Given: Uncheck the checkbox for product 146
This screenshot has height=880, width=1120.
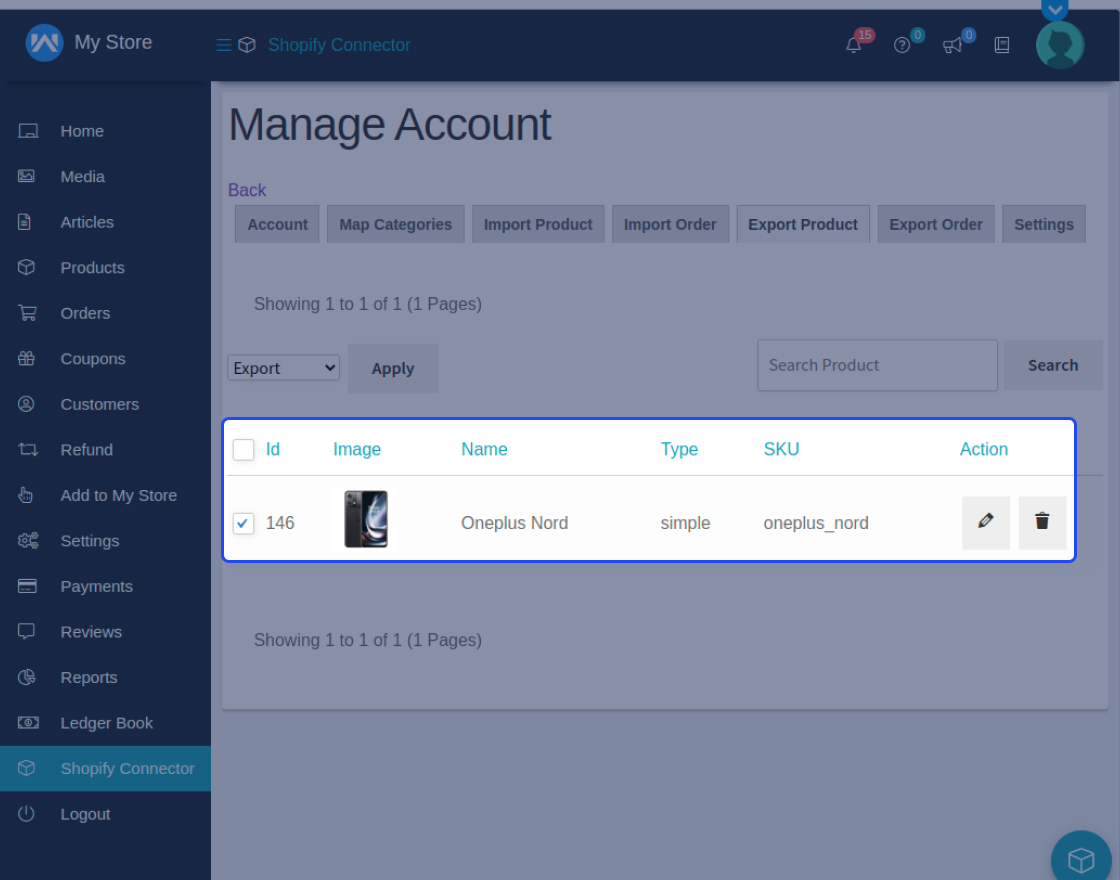Looking at the screenshot, I should (x=243, y=523).
